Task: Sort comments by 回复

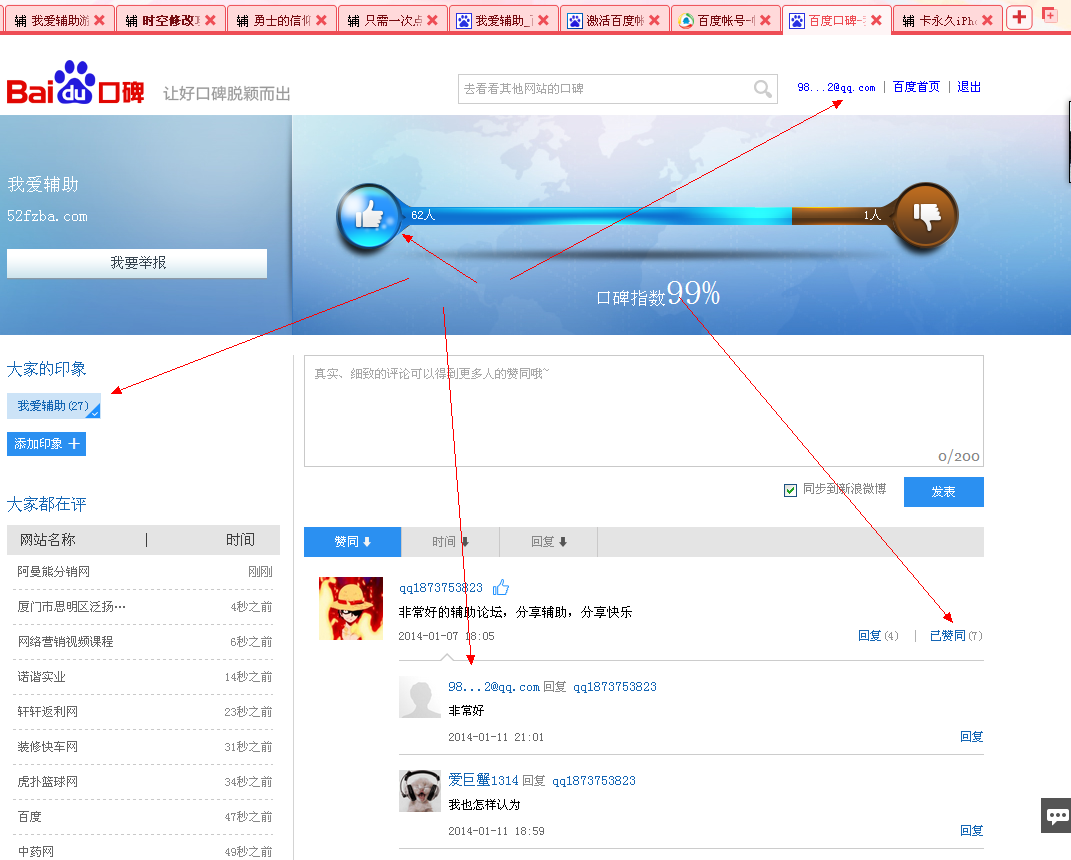Action: [x=548, y=542]
